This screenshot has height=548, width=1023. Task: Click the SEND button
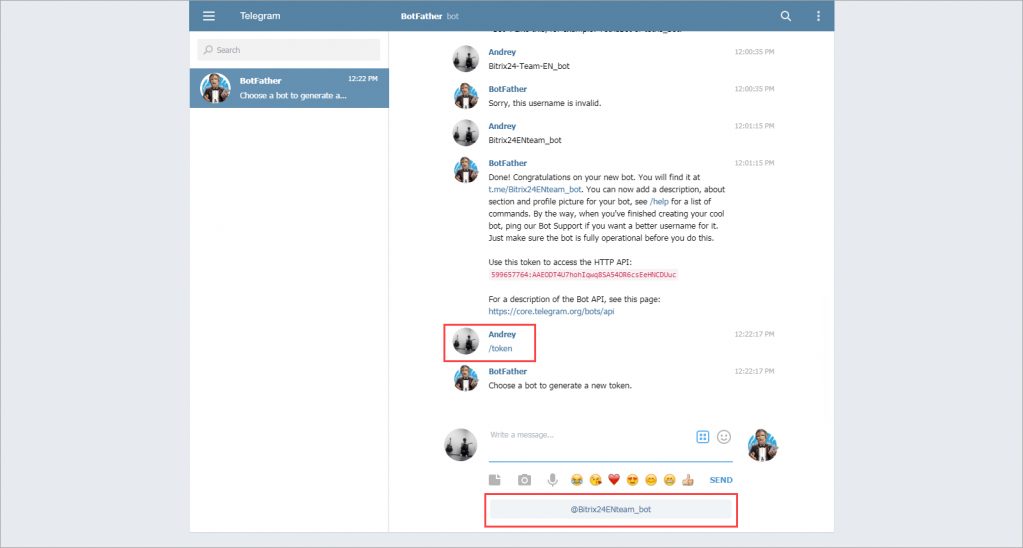pos(721,480)
